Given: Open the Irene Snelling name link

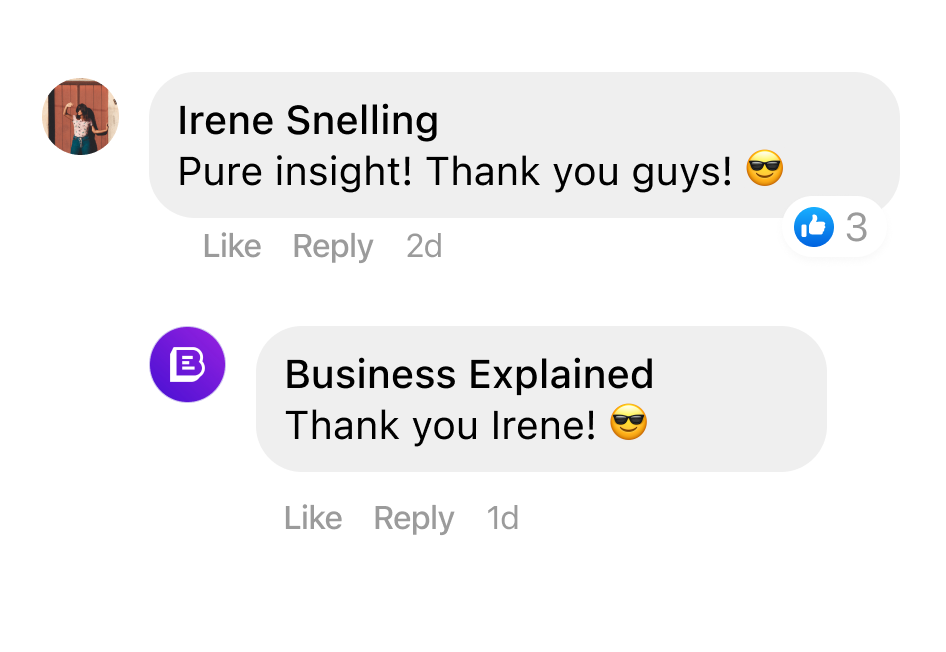Looking at the screenshot, I should click(308, 121).
